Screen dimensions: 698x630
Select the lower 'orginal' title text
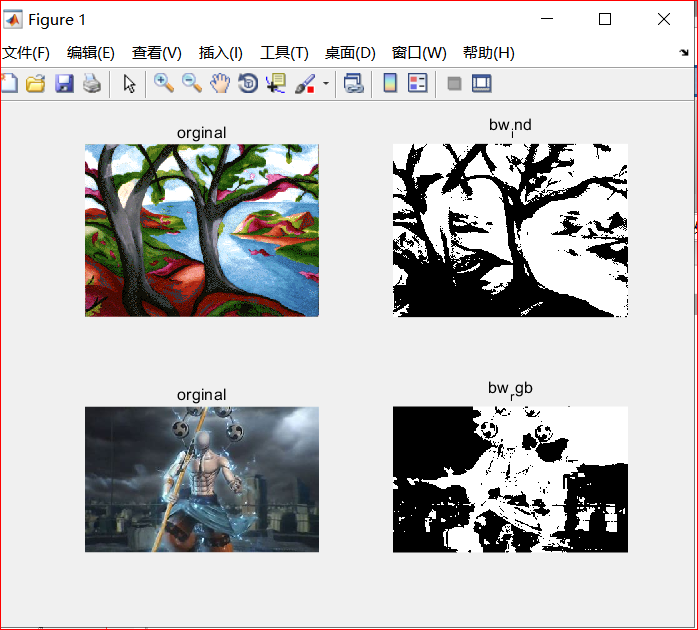(202, 395)
